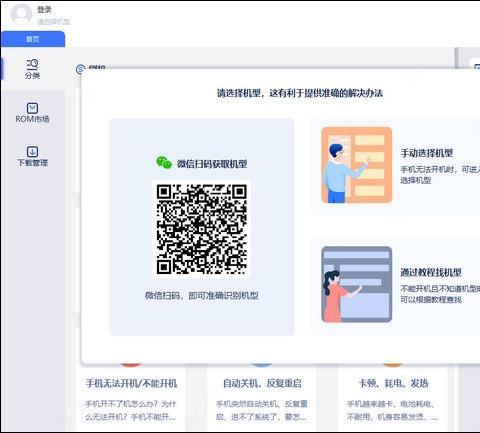Click the WeChat QR code image
Screen dimensions: 480x433
(x=201, y=229)
